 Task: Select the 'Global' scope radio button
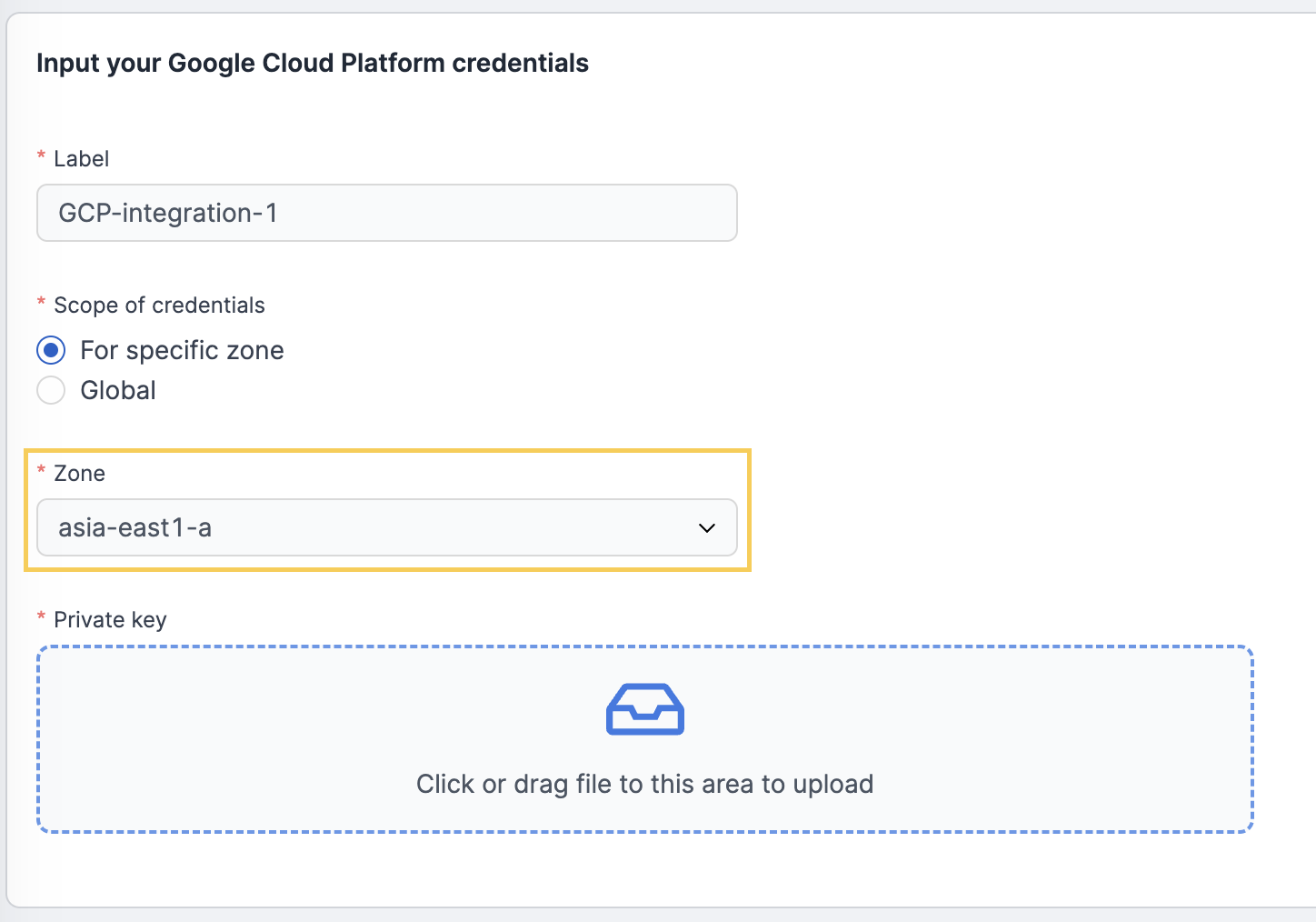tap(51, 390)
